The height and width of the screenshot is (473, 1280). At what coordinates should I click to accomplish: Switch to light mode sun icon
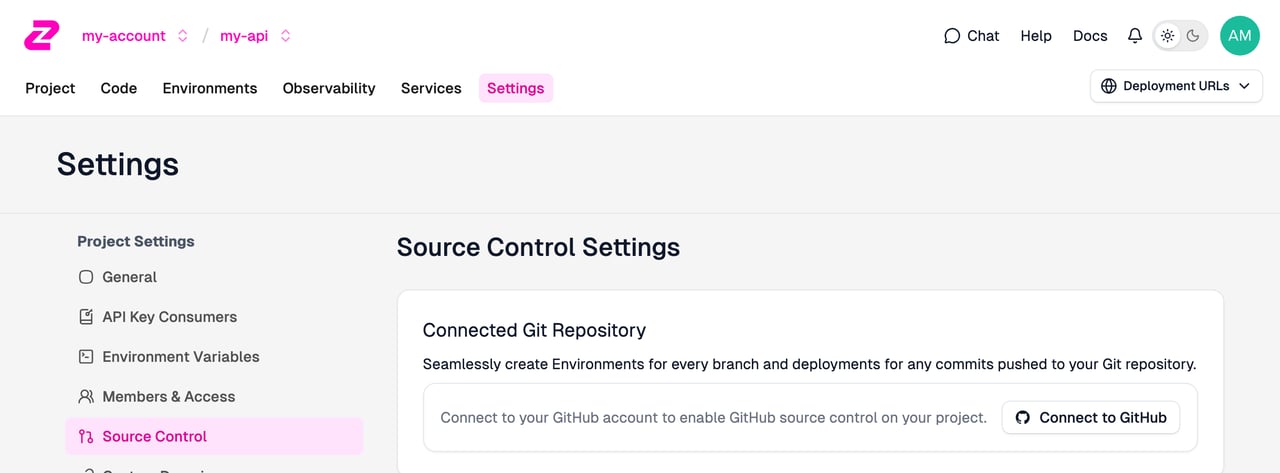coord(1167,36)
